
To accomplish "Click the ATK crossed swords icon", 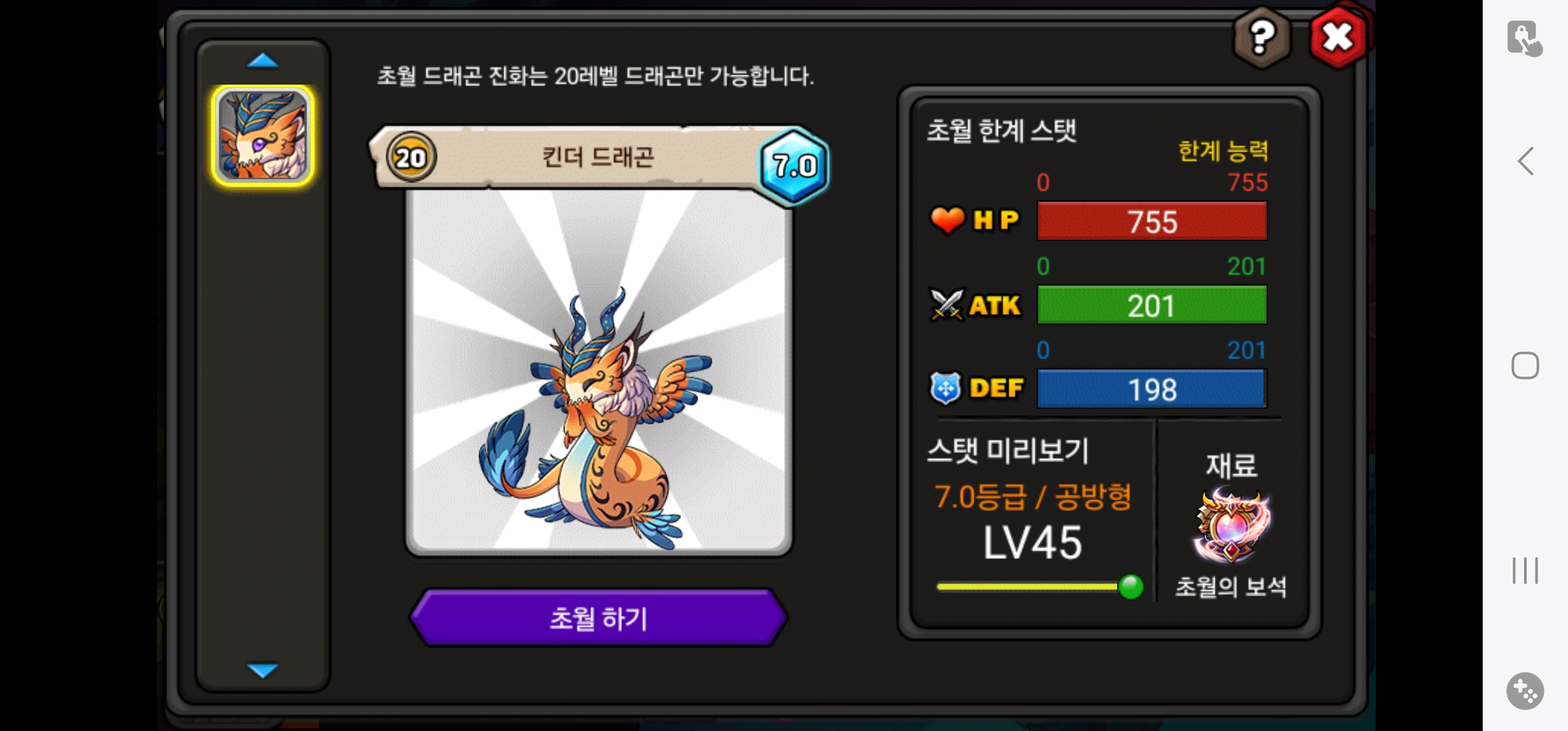I will tap(946, 305).
